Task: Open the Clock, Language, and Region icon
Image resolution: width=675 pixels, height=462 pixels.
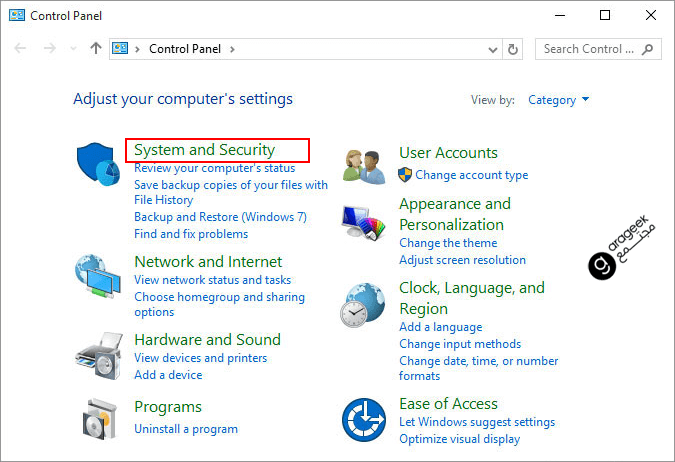Action: click(x=363, y=305)
